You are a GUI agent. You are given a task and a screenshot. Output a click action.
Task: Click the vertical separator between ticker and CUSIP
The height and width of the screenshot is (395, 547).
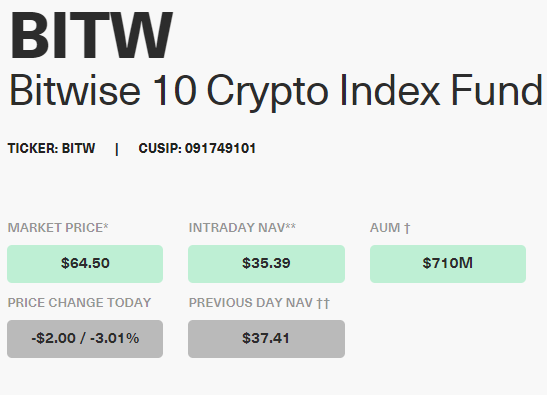[x=117, y=149]
